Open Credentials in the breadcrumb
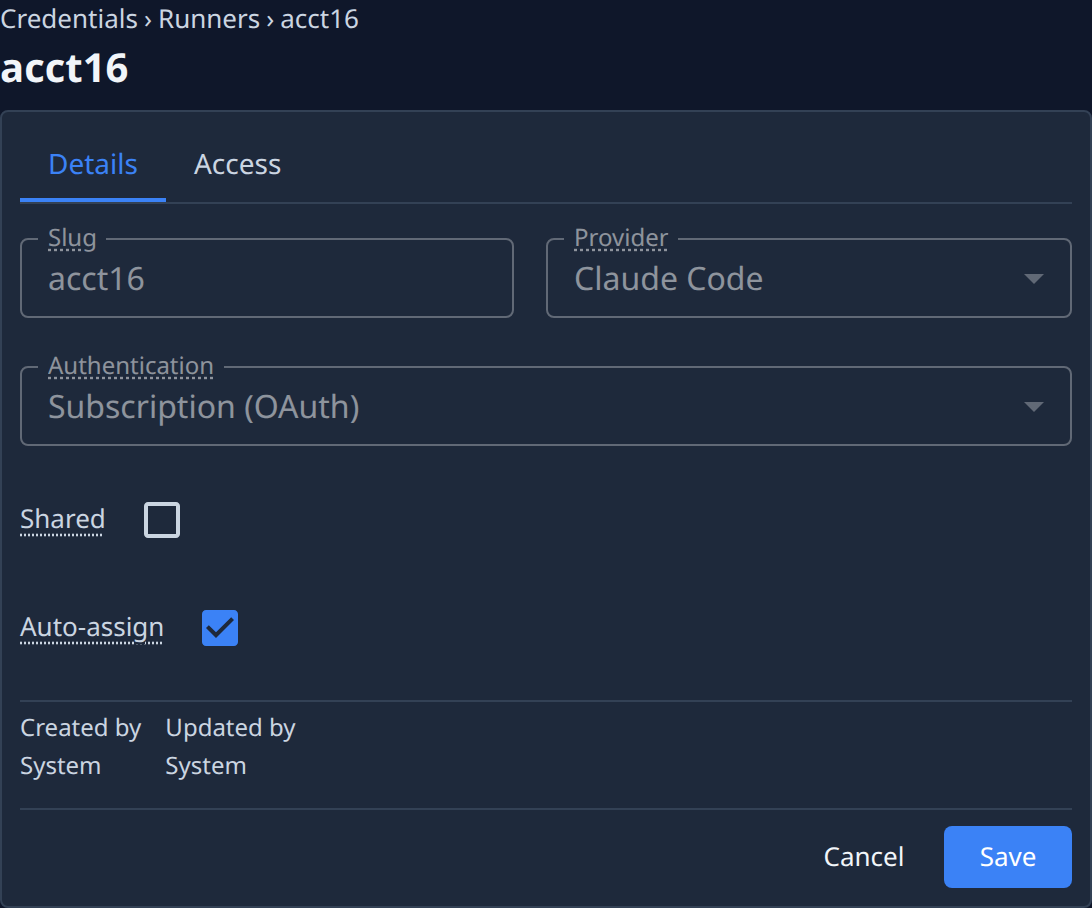This screenshot has width=1092, height=908. tap(69, 19)
